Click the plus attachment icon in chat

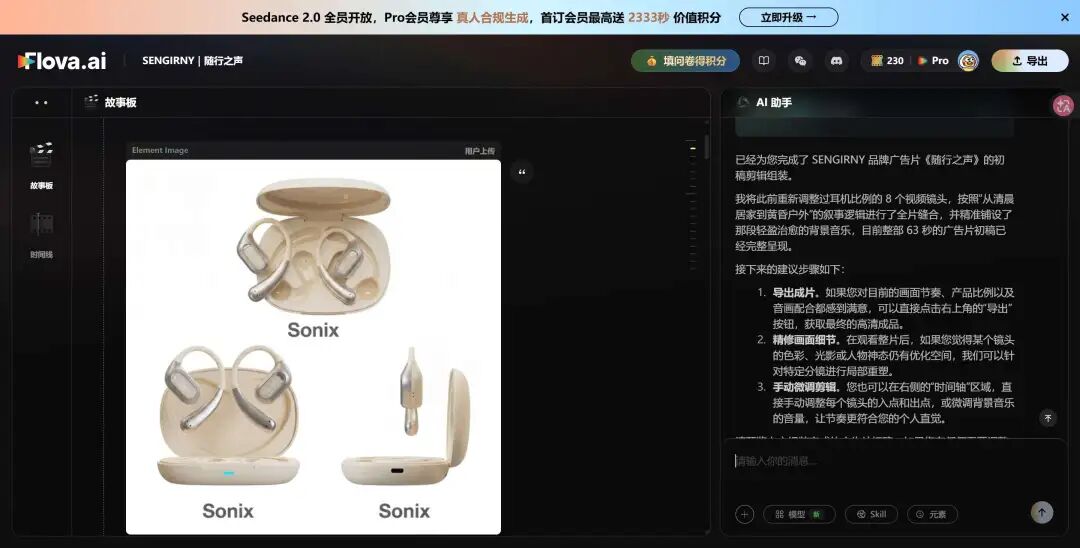click(x=745, y=514)
